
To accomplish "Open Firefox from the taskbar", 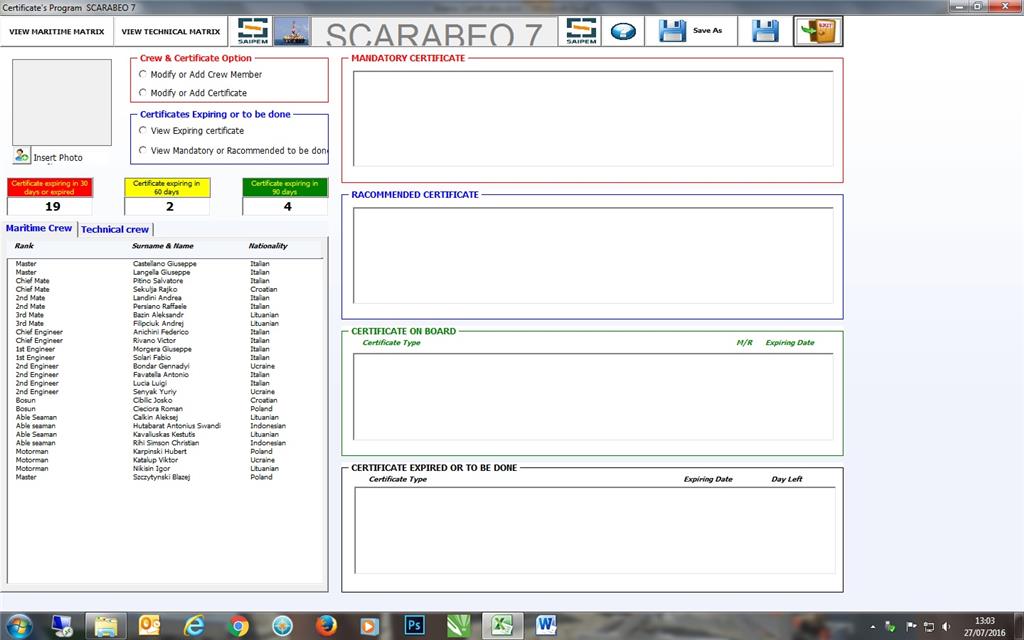I will pyautogui.click(x=327, y=626).
